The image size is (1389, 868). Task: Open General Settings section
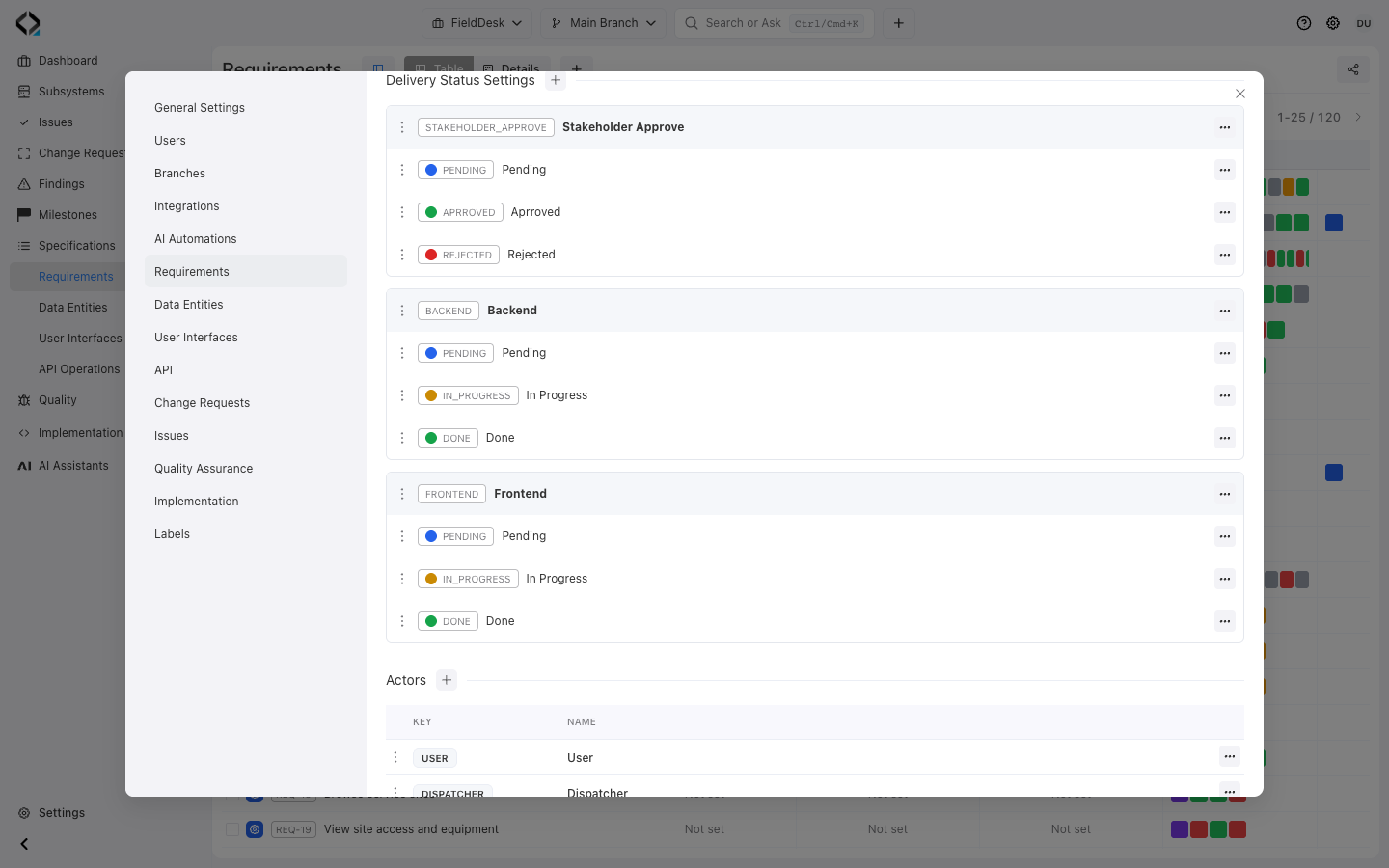[246, 108]
